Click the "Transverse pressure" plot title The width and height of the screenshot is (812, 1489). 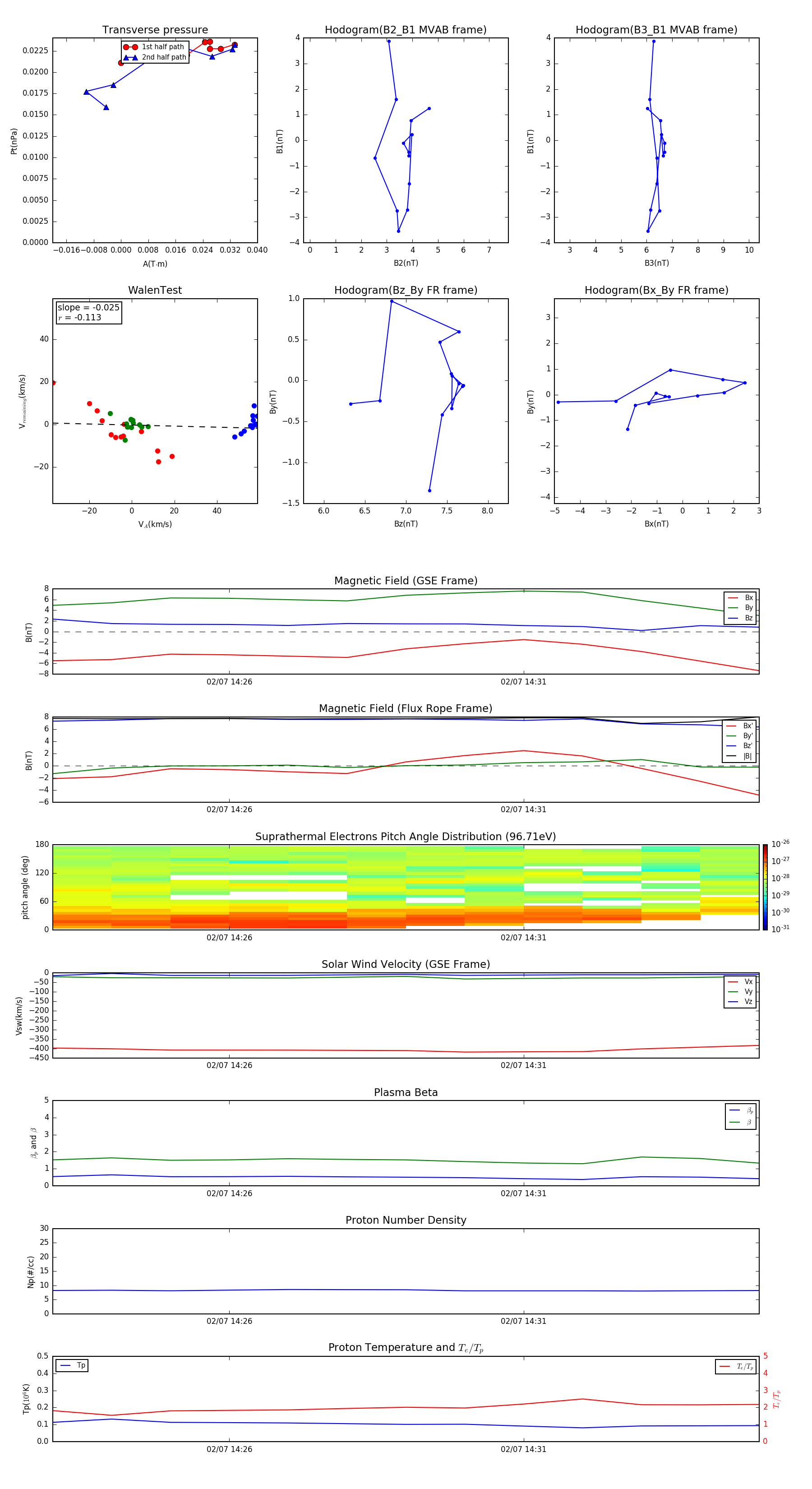[x=155, y=30]
